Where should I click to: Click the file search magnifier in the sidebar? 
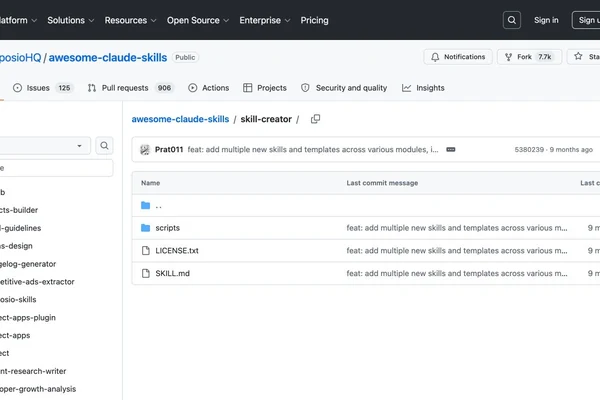(x=104, y=145)
